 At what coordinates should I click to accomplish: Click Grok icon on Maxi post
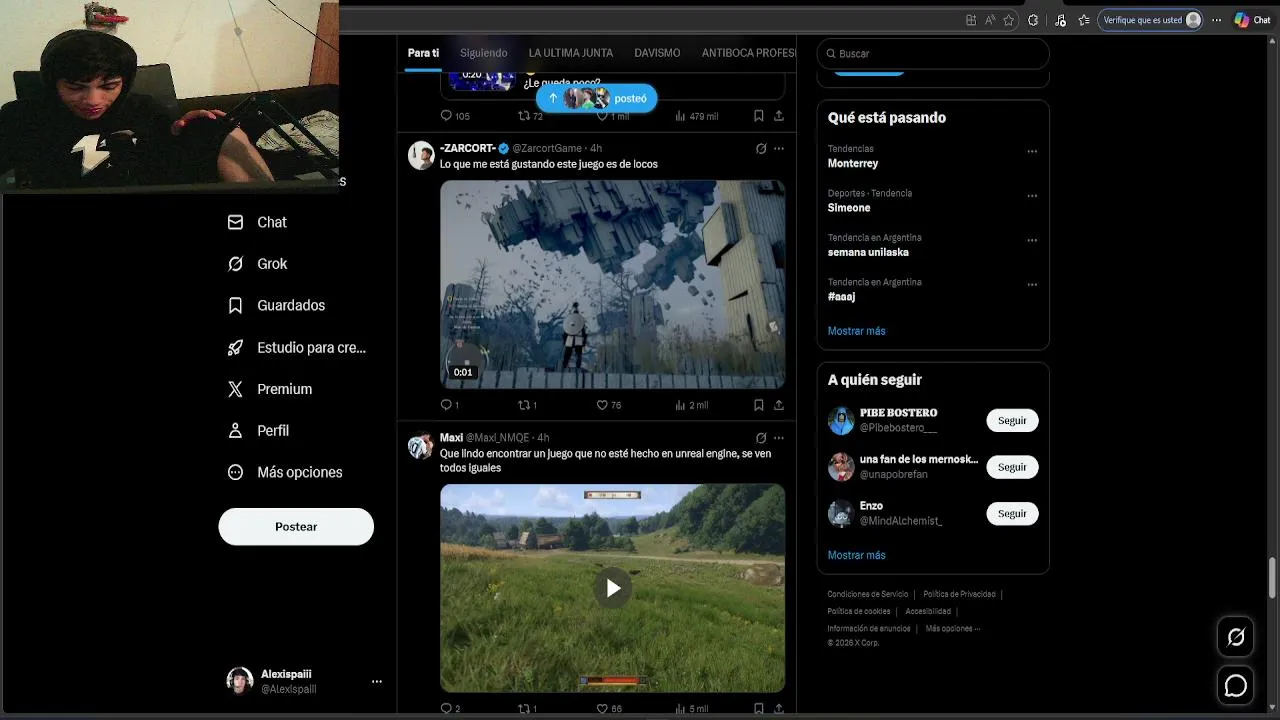(x=761, y=438)
